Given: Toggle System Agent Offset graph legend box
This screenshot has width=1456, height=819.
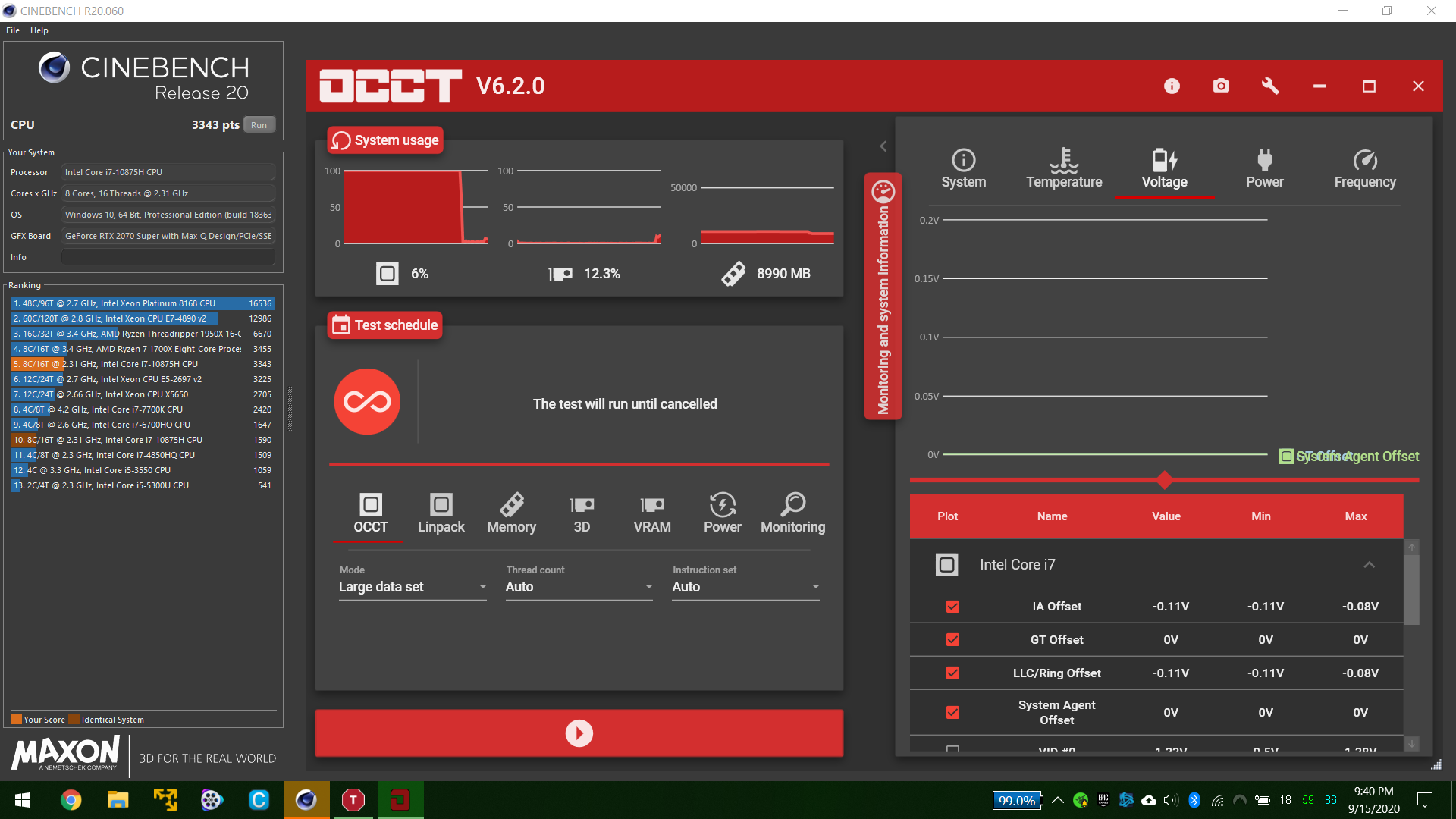Looking at the screenshot, I should coord(1286,457).
